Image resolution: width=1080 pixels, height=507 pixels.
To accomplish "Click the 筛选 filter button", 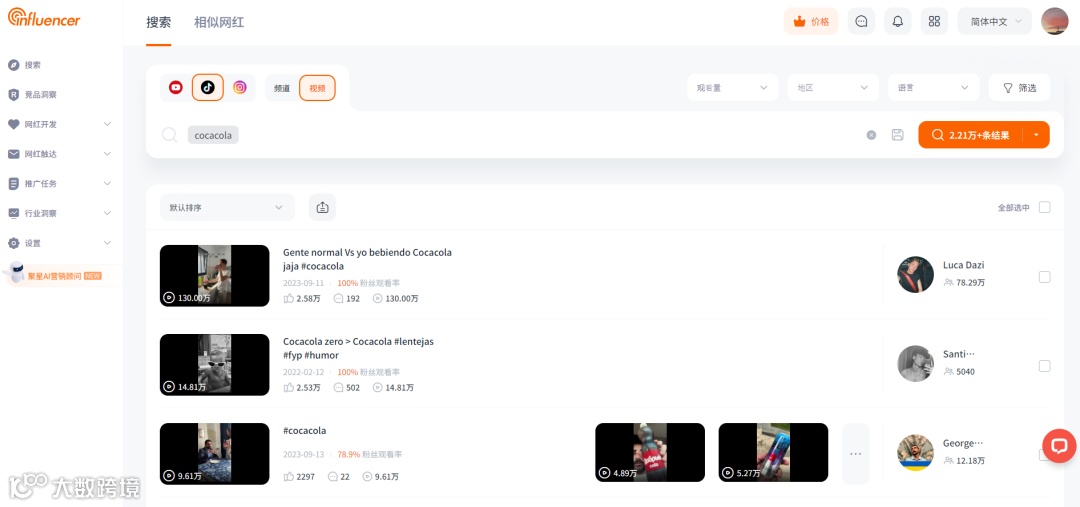I will (1019, 87).
